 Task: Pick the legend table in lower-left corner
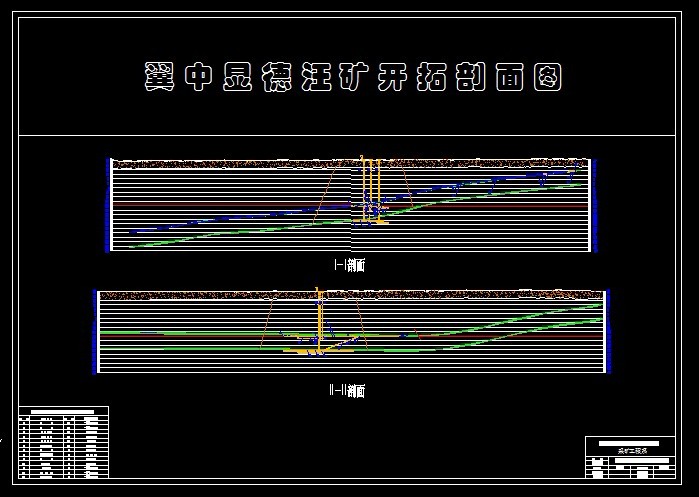tap(63, 442)
